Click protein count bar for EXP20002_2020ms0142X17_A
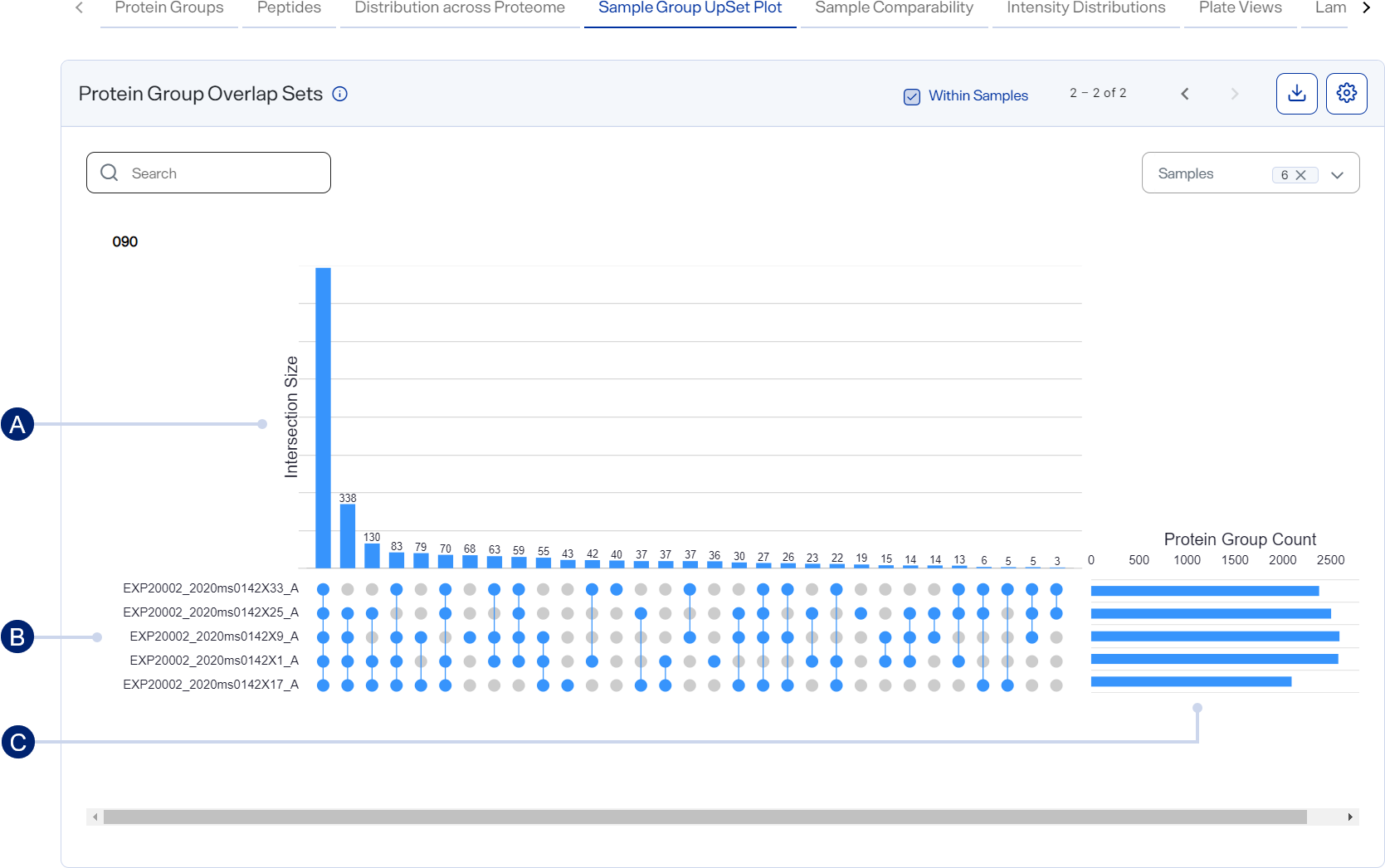The image size is (1385, 868). pyautogui.click(x=1191, y=682)
